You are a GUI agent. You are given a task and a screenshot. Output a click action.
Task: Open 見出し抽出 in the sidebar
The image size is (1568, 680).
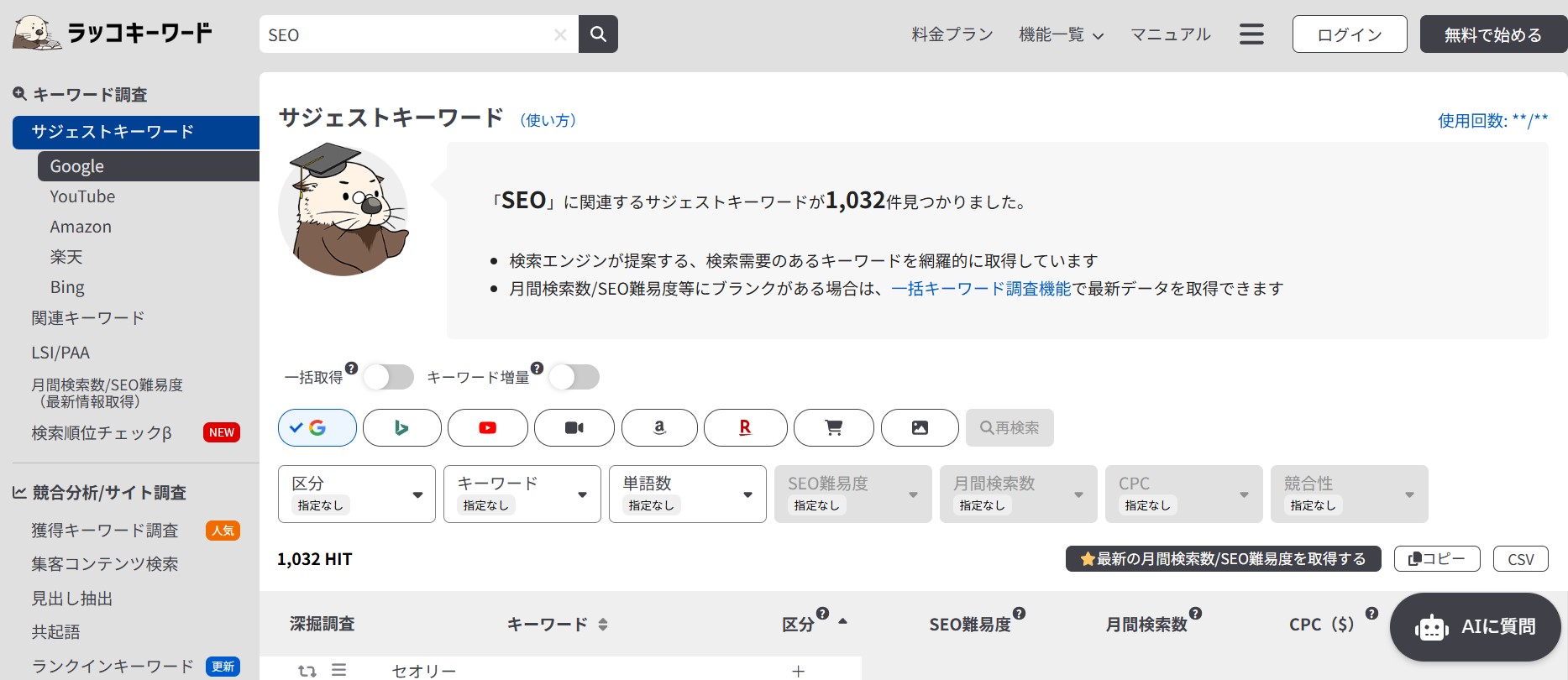coord(72,599)
